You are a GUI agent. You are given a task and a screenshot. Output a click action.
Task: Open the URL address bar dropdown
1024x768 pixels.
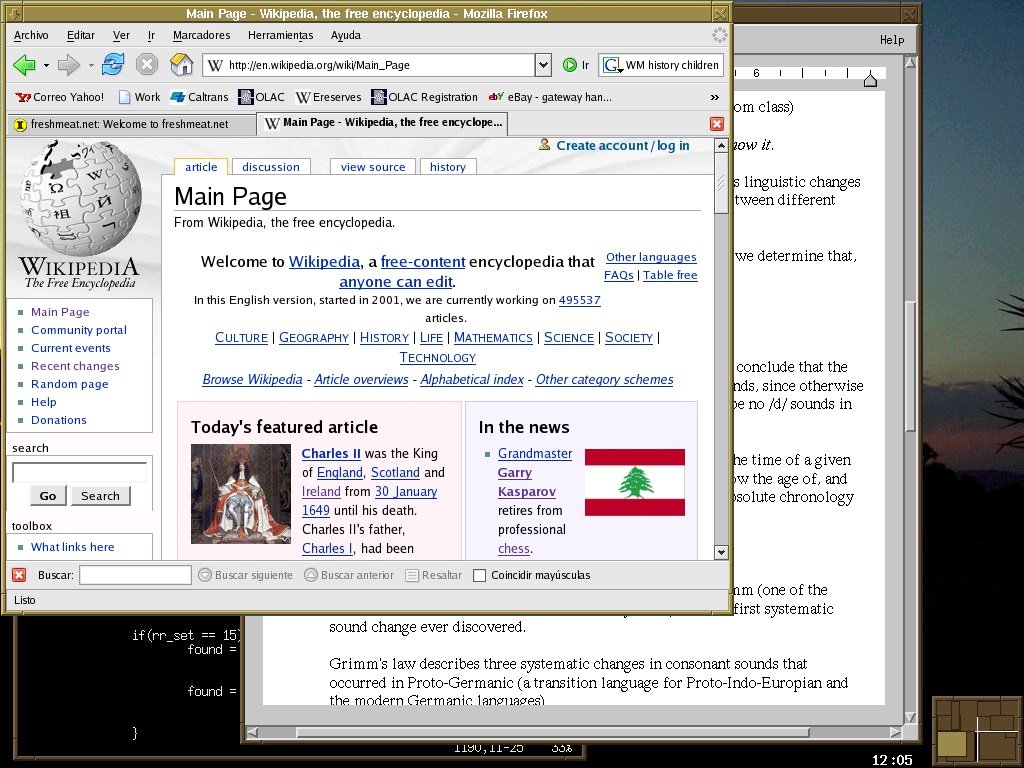543,65
